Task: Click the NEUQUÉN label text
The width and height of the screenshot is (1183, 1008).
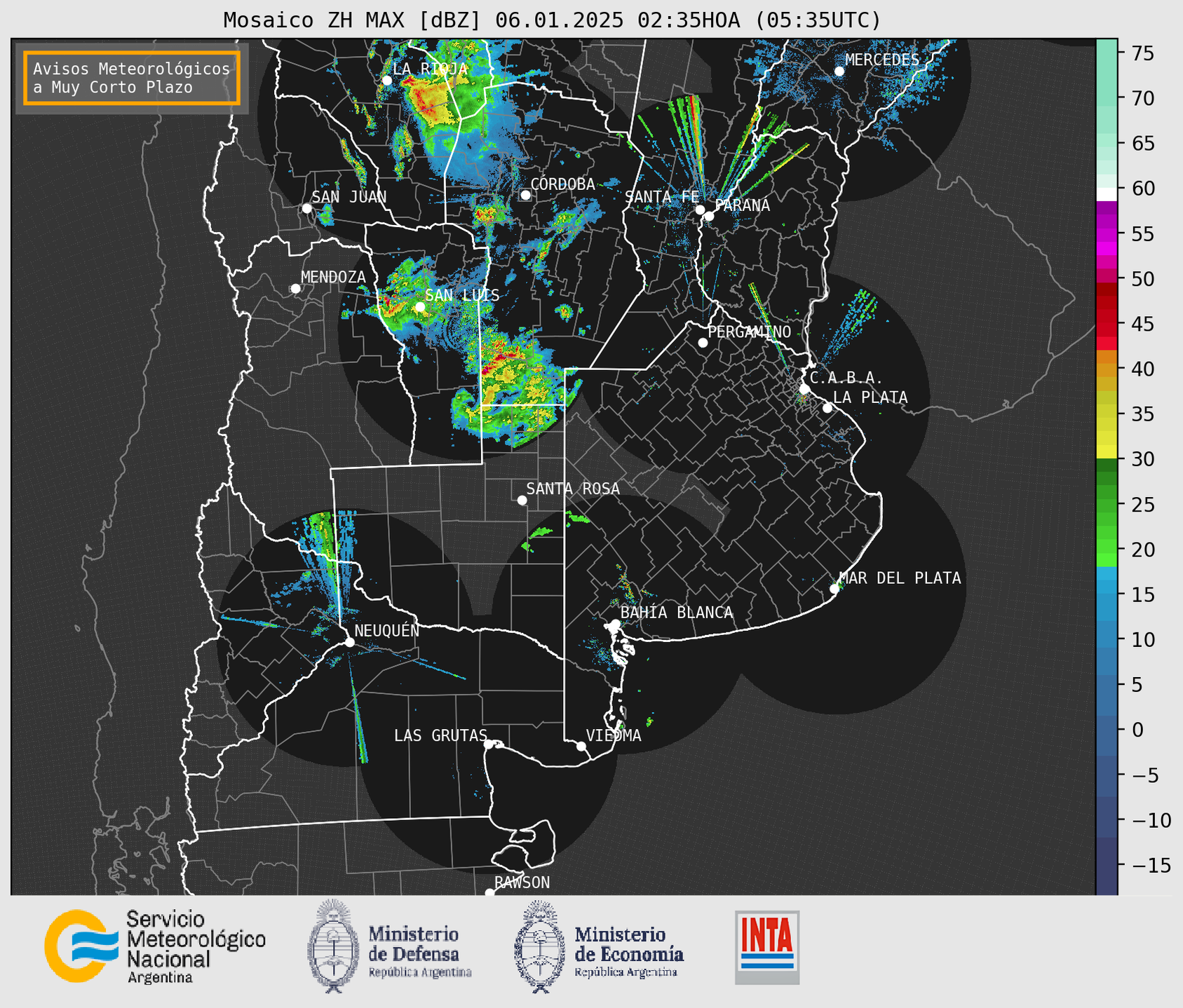Action: (x=387, y=630)
